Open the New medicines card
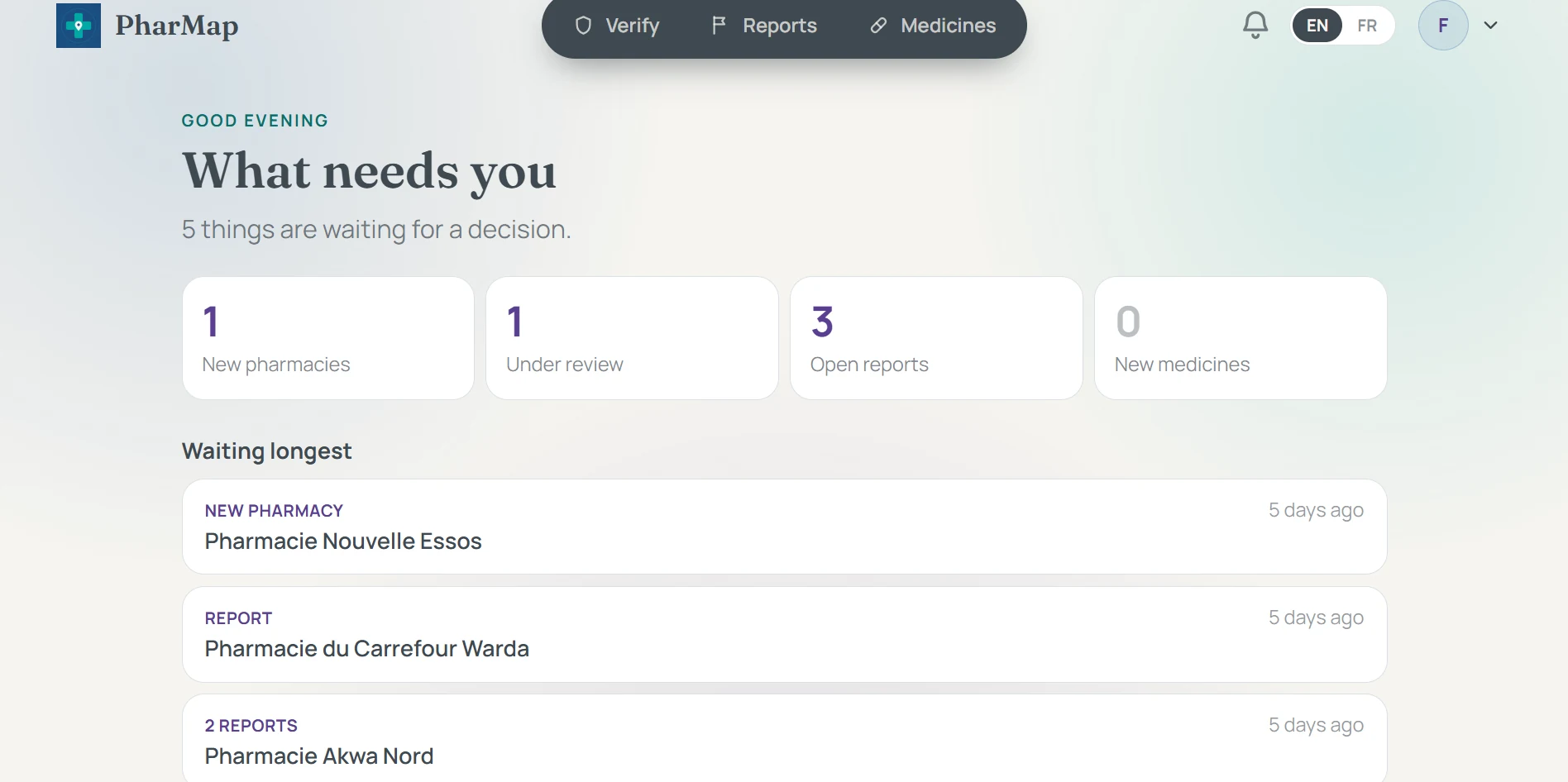This screenshot has height=782, width=1568. [1241, 338]
